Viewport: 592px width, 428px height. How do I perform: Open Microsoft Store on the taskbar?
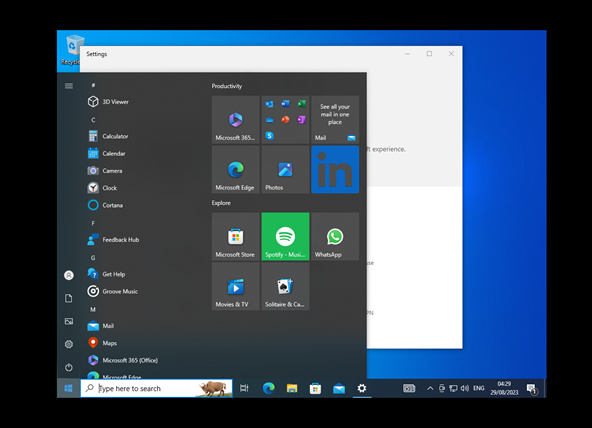click(315, 388)
